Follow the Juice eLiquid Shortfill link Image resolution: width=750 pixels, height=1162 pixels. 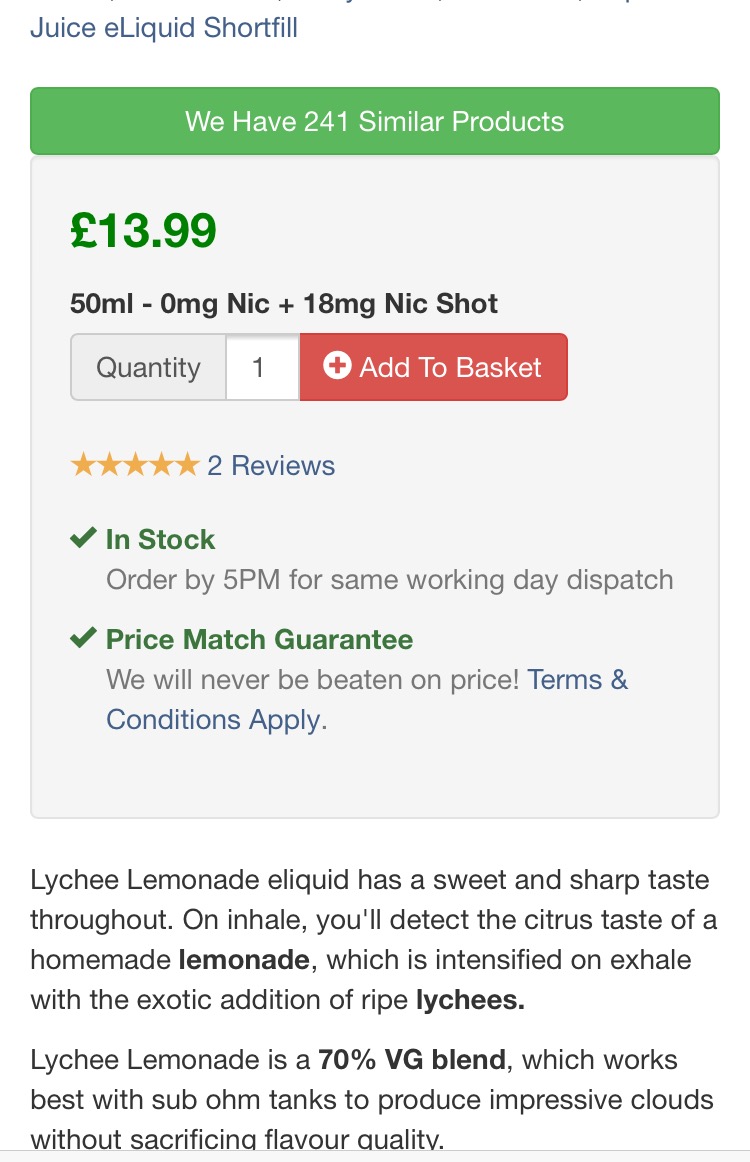[164, 27]
